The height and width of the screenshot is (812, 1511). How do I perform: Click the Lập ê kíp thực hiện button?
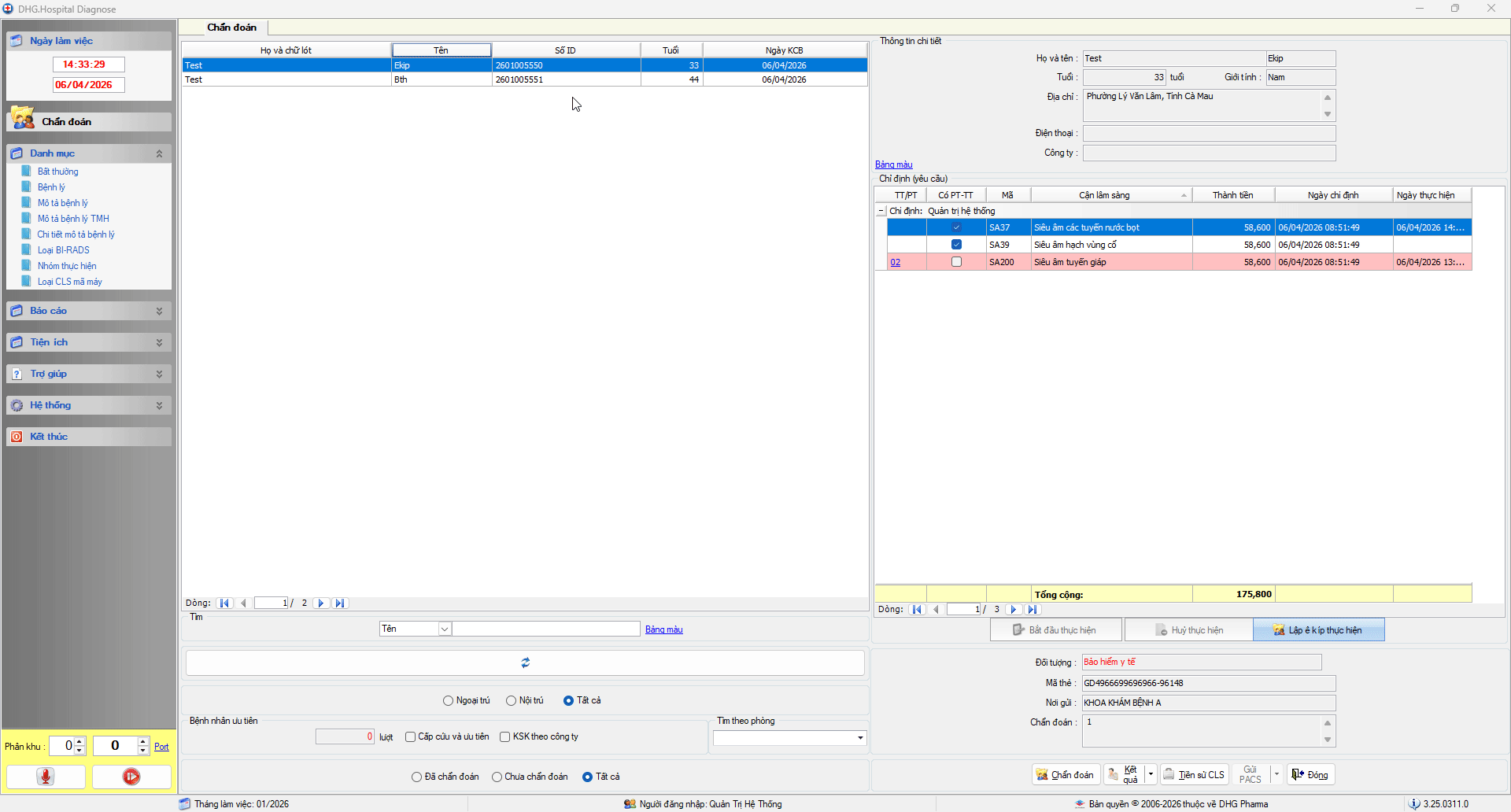point(1318,630)
